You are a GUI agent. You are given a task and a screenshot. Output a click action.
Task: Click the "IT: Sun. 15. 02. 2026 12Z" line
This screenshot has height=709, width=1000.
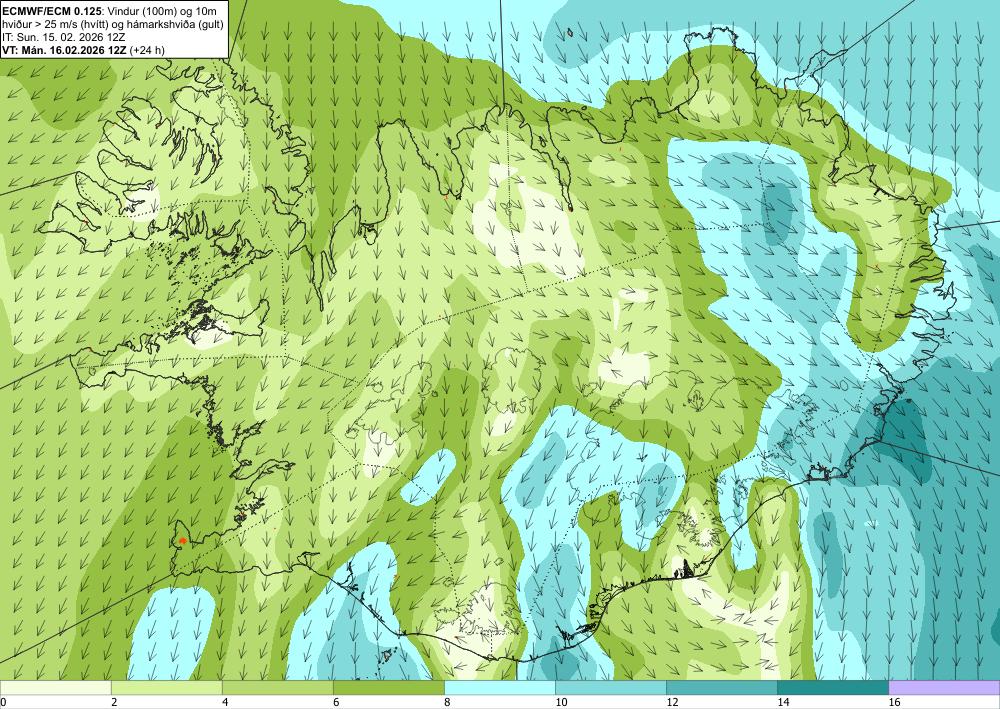tap(64, 38)
